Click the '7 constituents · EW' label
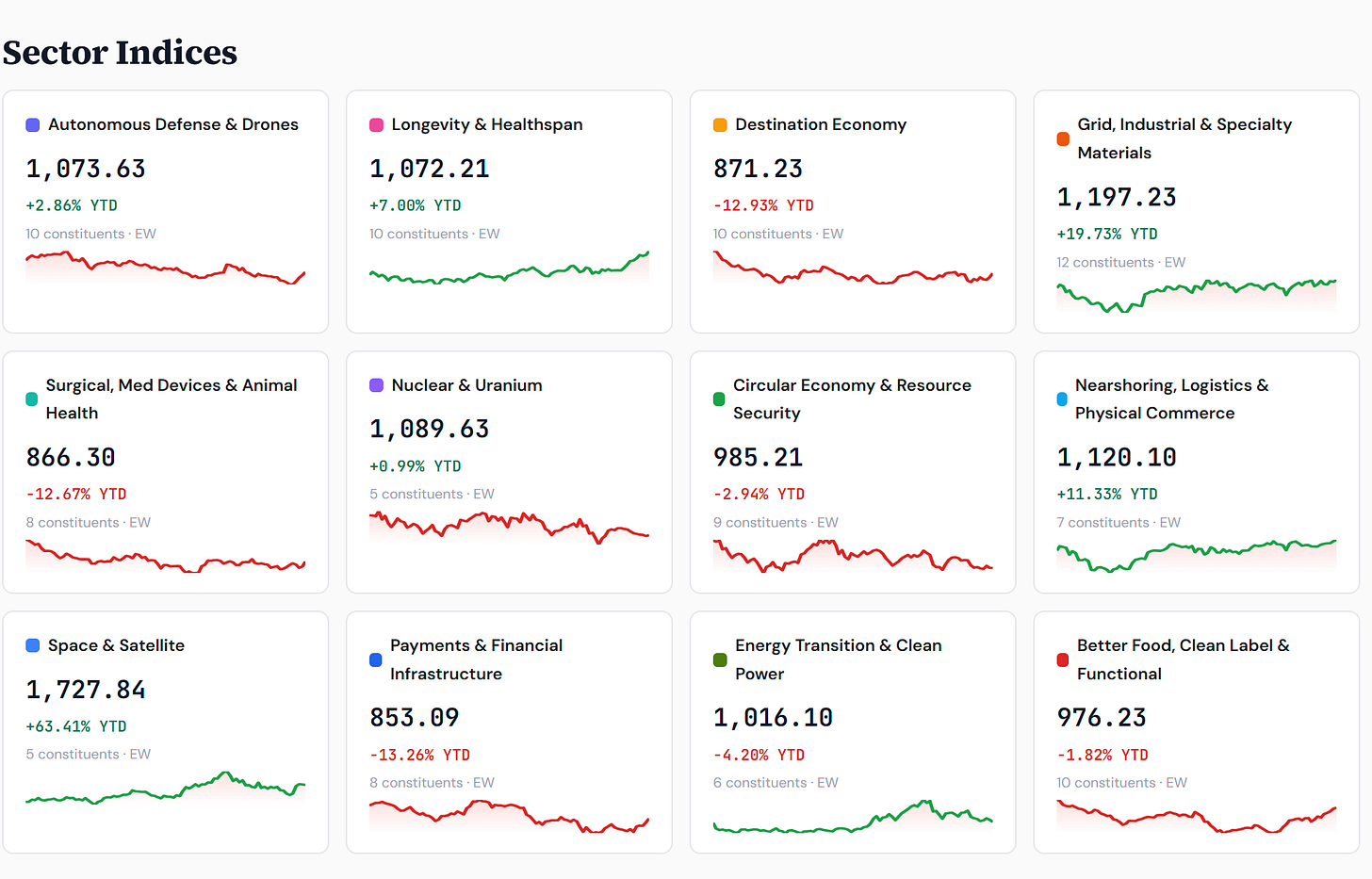This screenshot has height=879, width=1372. point(1119,523)
